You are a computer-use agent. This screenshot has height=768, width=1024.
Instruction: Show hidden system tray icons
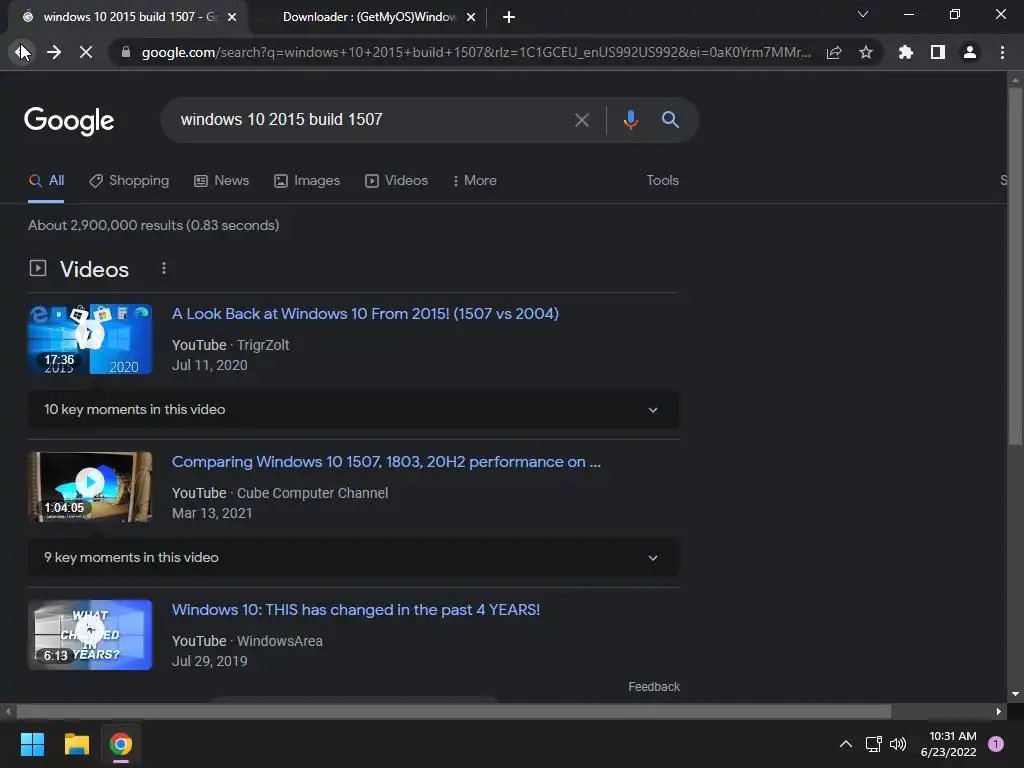click(x=846, y=744)
